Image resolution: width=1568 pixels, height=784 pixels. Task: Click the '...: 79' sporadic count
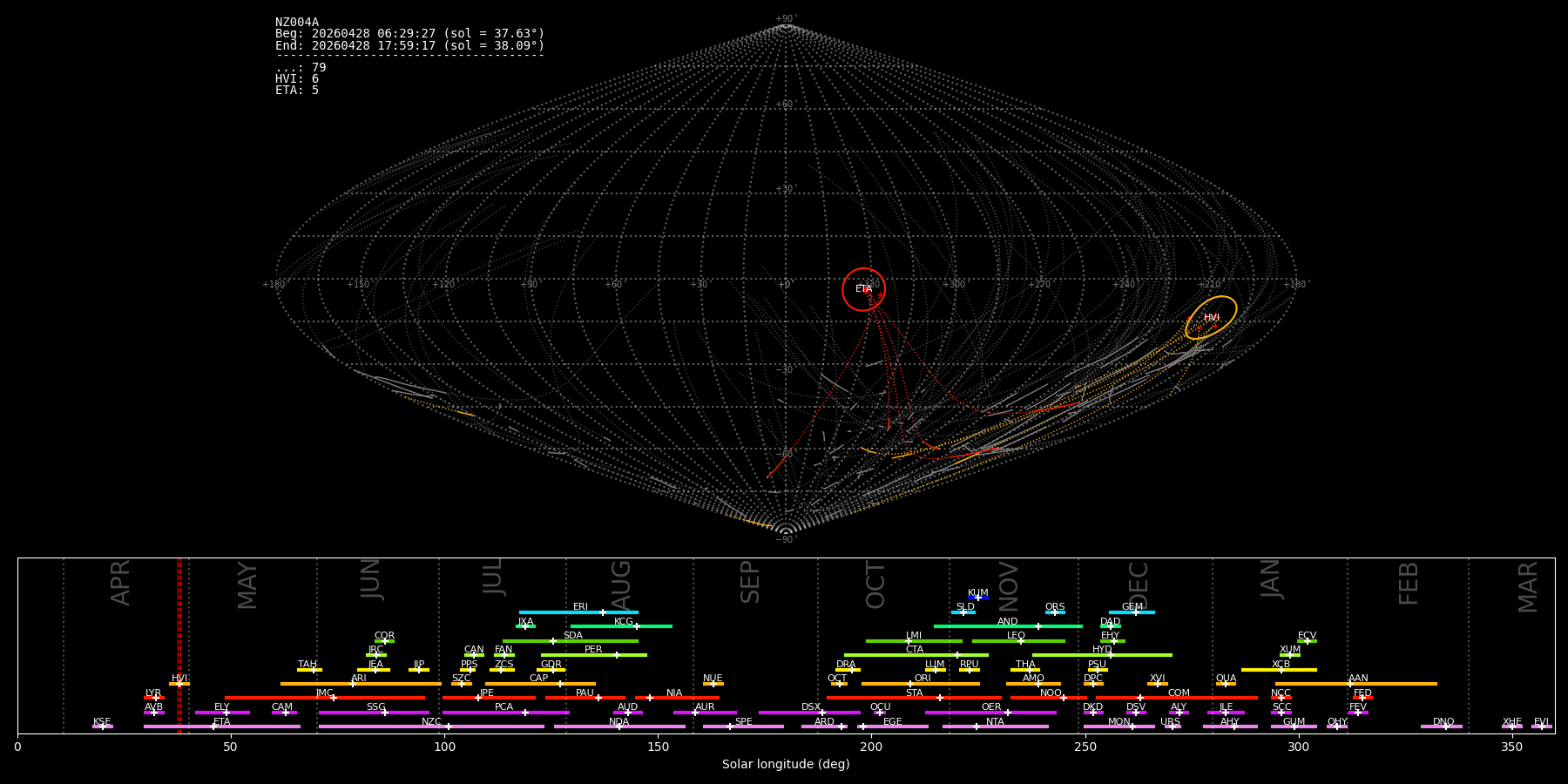pos(301,68)
